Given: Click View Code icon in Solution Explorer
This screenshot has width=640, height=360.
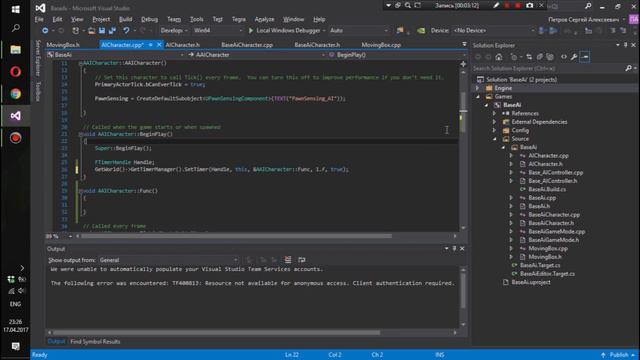Looking at the screenshot, I should 564,57.
